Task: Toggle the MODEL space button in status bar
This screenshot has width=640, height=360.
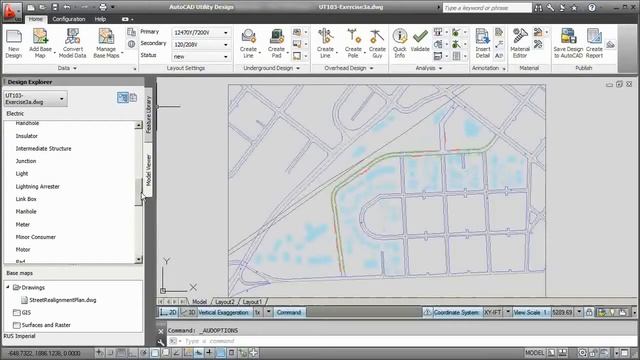Action: 535,353
